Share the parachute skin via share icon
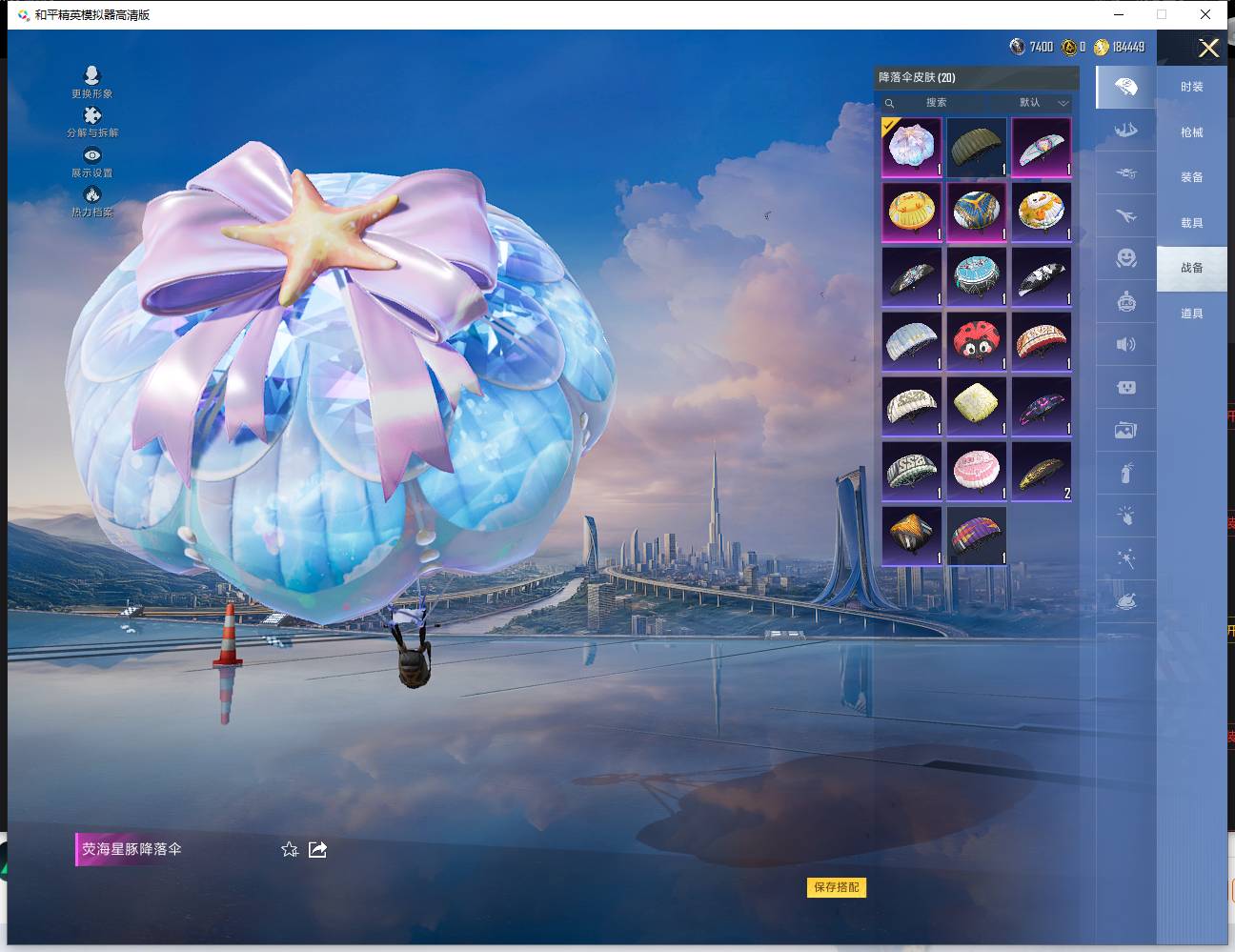This screenshot has height=952, width=1235. click(x=318, y=849)
